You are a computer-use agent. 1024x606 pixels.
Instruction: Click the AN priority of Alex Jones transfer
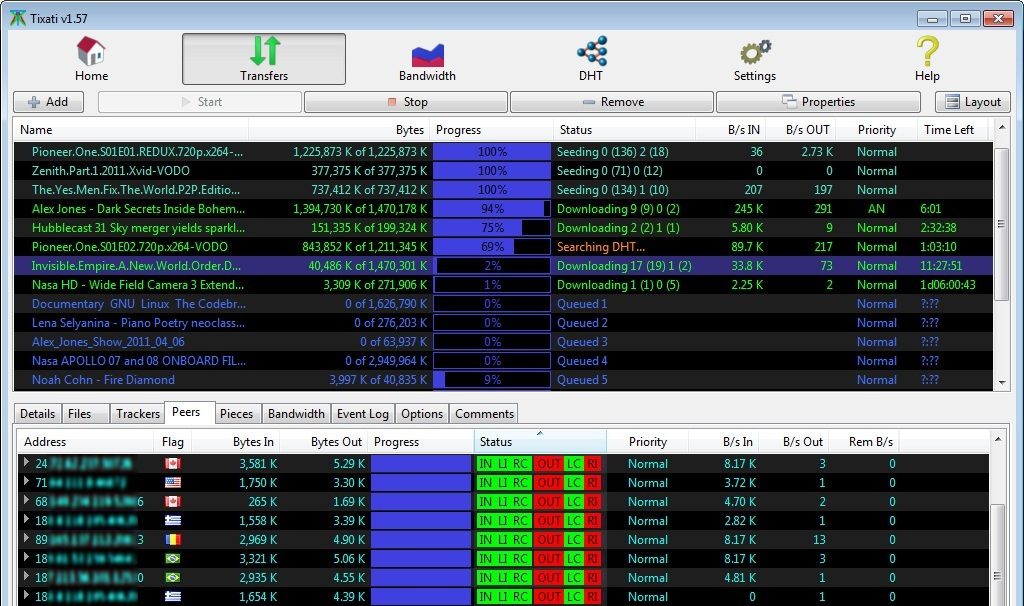coord(876,209)
